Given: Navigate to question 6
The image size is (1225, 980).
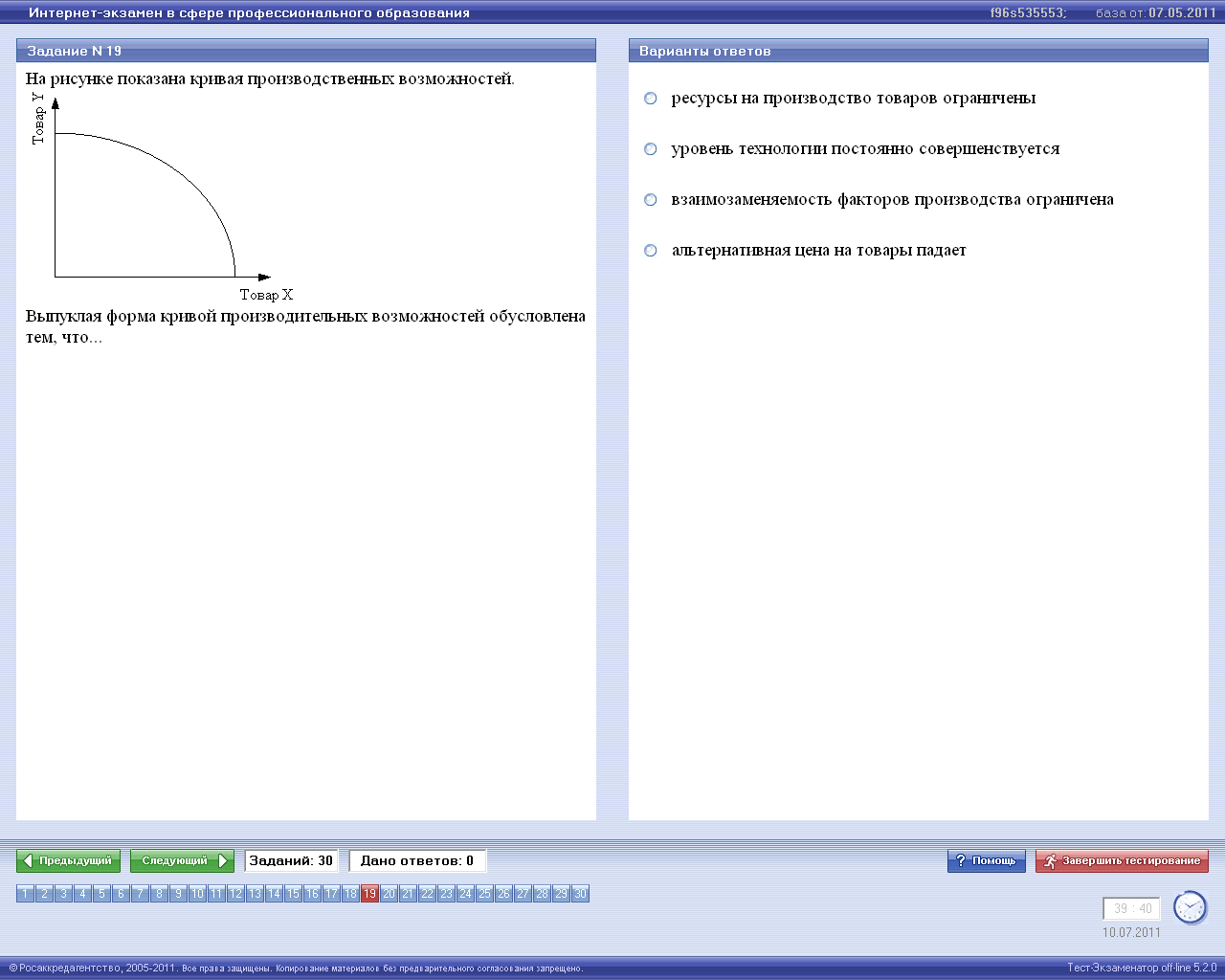Looking at the screenshot, I should [121, 894].
